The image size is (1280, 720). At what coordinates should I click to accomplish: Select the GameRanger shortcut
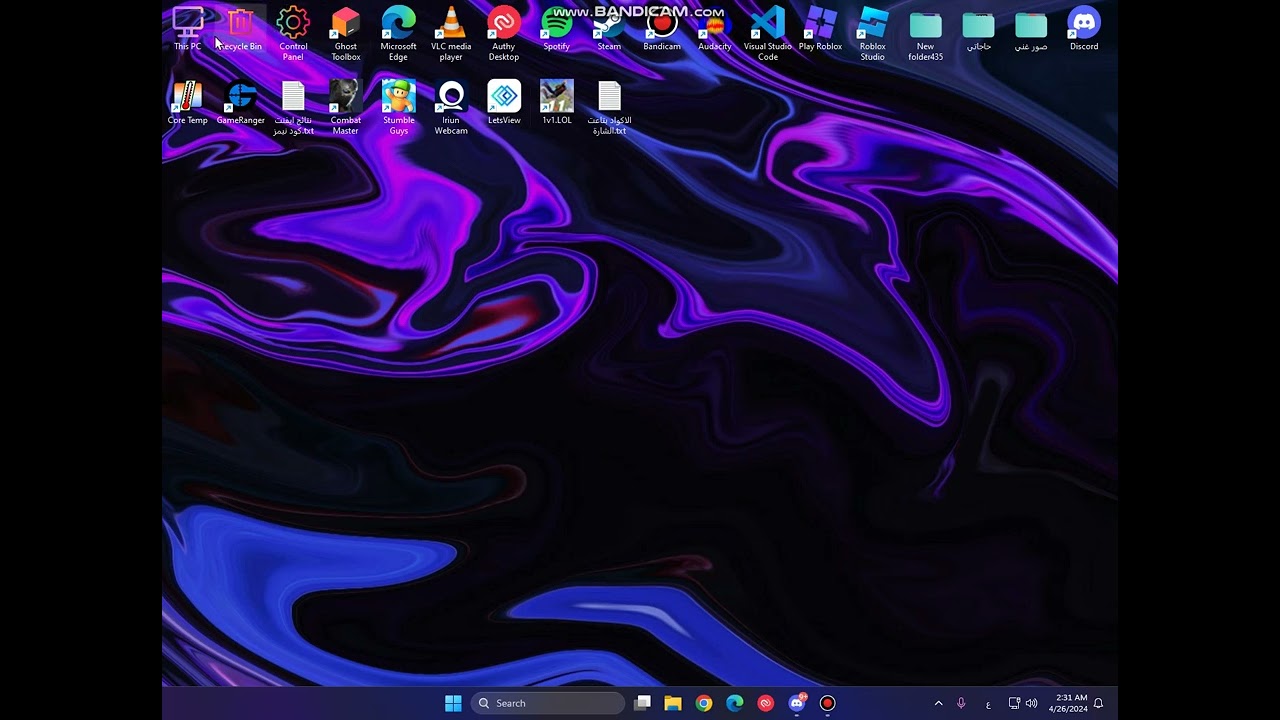pyautogui.click(x=241, y=103)
